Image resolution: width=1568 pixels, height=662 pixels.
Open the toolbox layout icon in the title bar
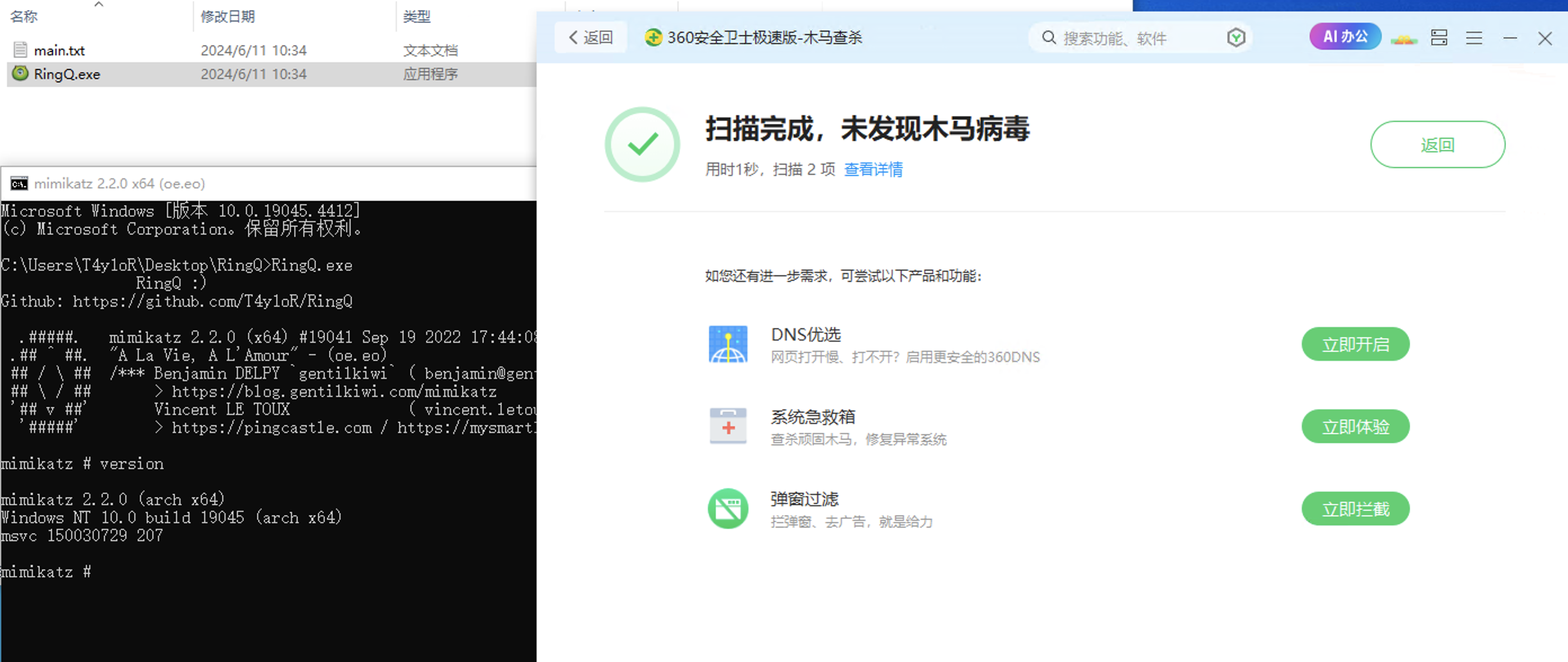[1439, 38]
